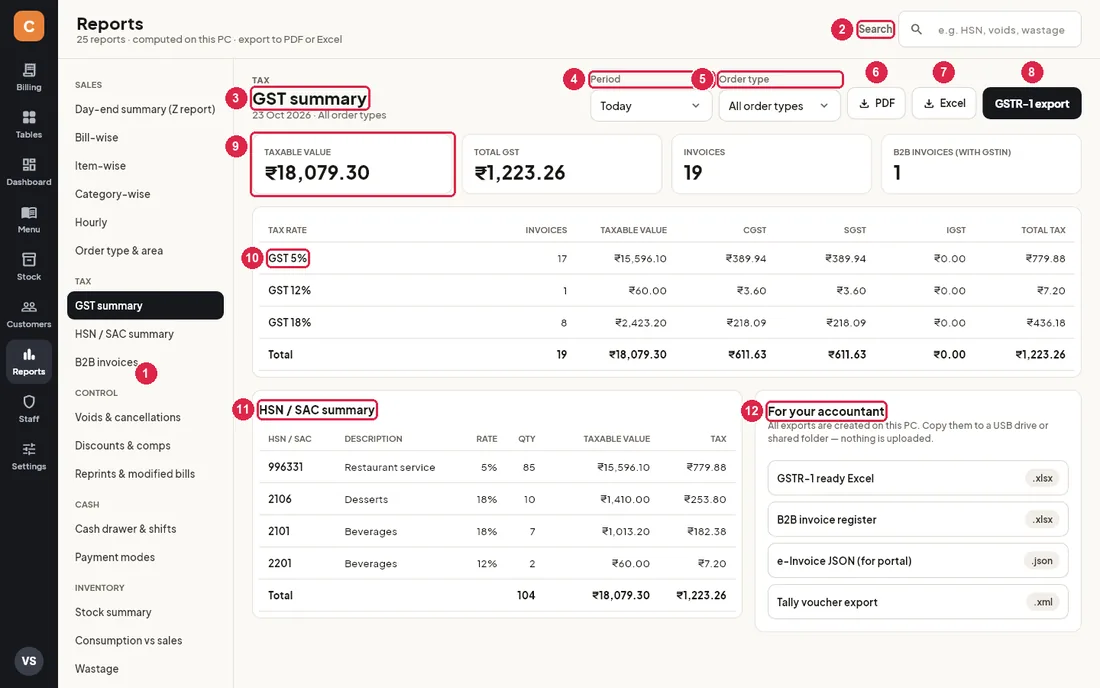Open Day-end summary (Z report)
The width and height of the screenshot is (1100, 688).
[145, 109]
